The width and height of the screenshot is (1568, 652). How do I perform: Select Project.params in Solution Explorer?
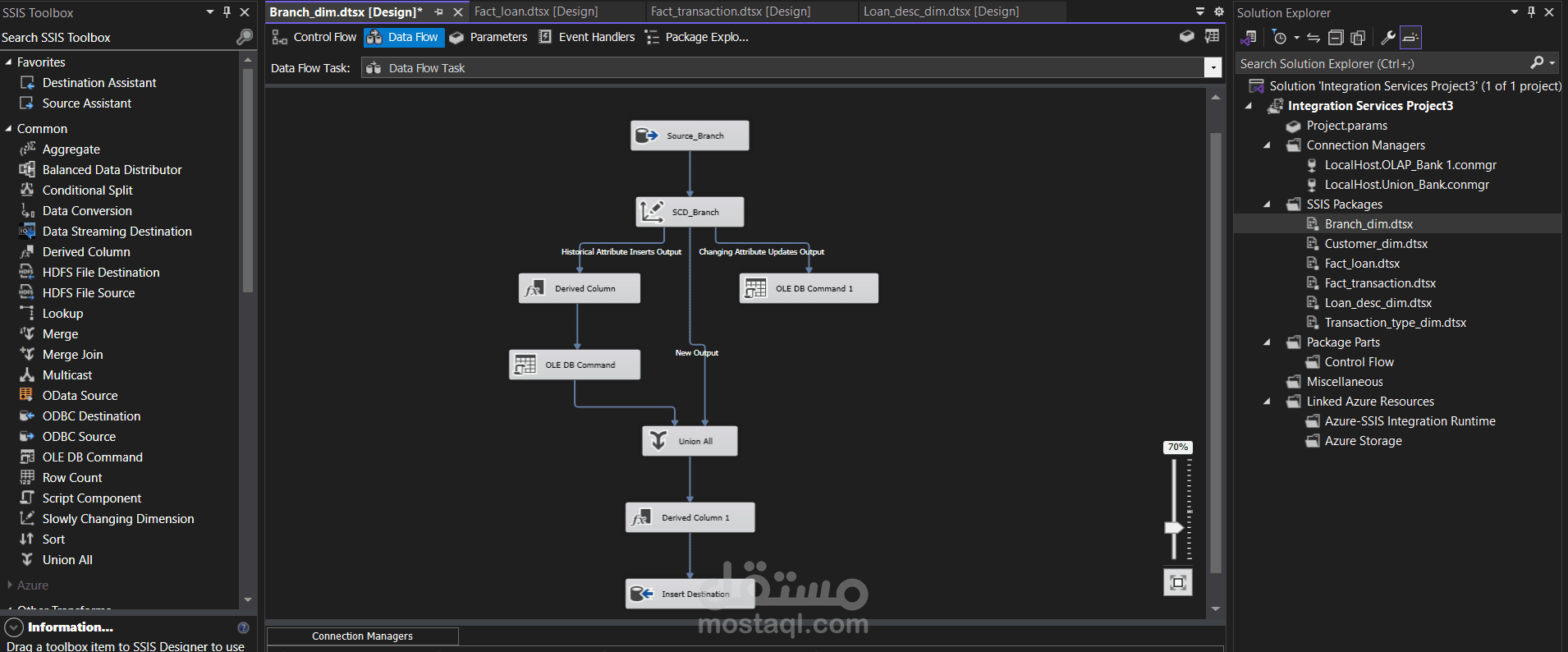(x=1346, y=126)
